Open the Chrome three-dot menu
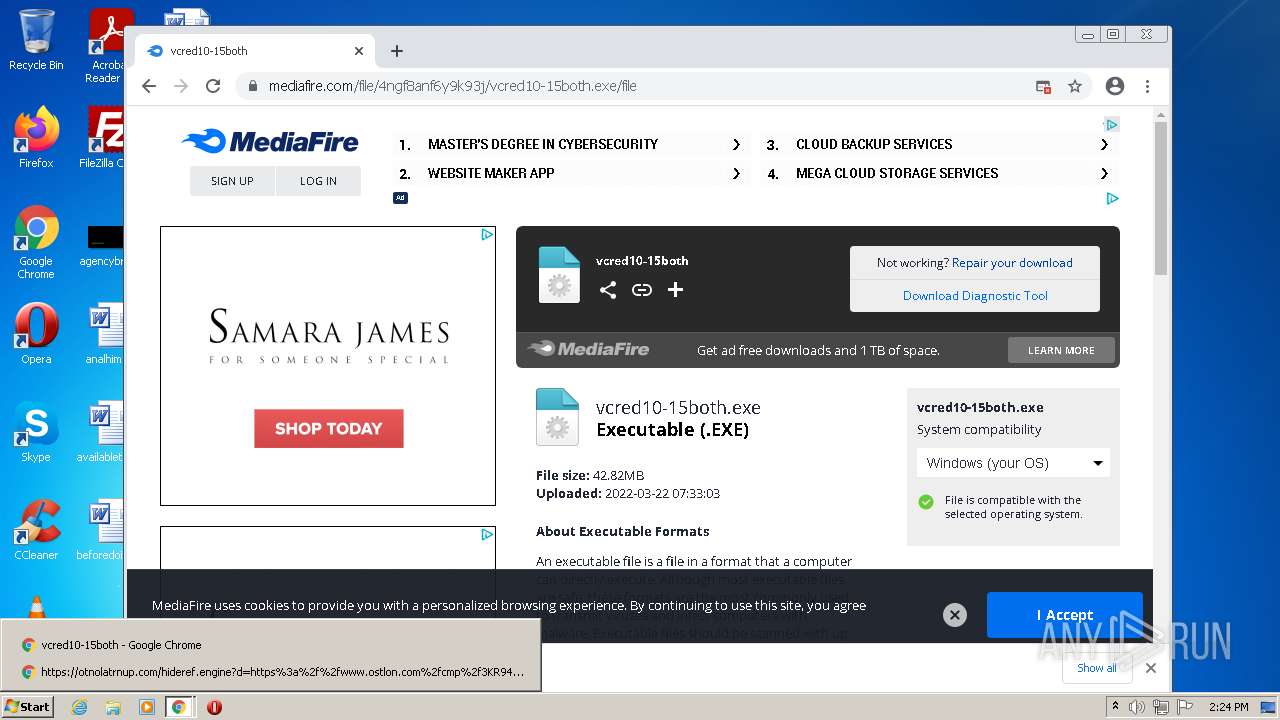Viewport: 1280px width, 720px height. pyautogui.click(x=1147, y=86)
